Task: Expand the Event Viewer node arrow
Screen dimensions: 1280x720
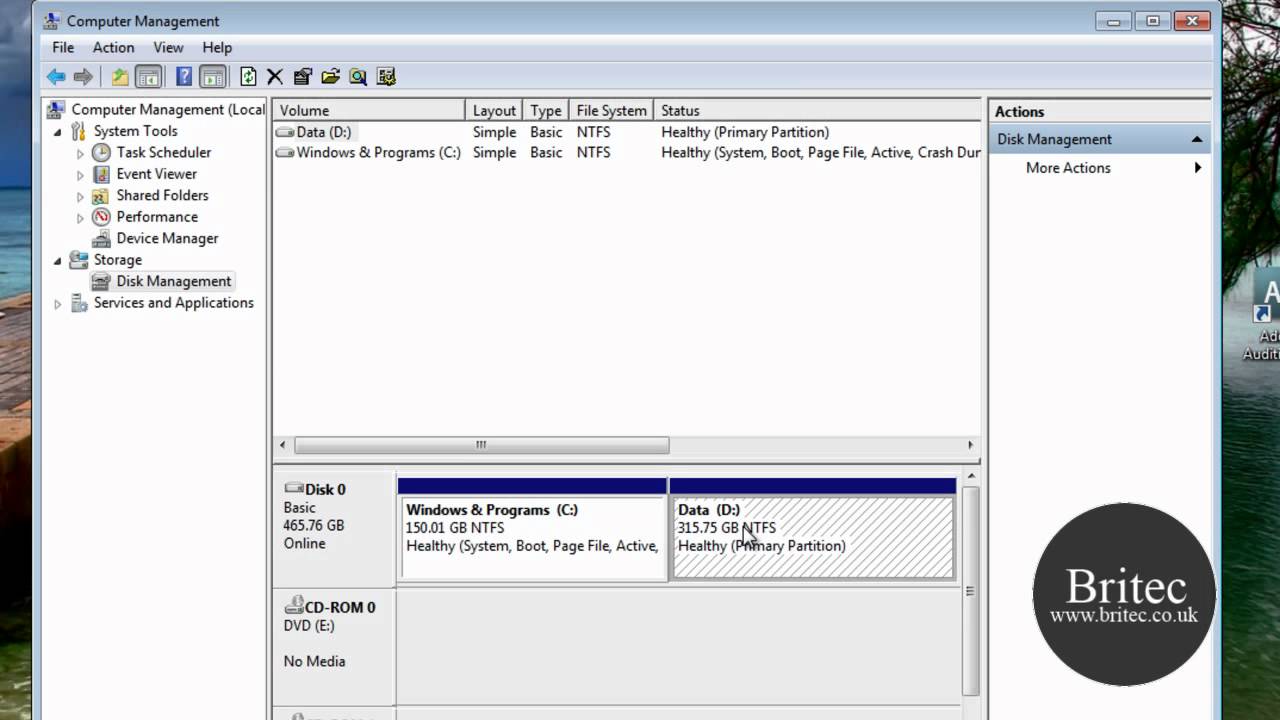Action: pos(80,174)
